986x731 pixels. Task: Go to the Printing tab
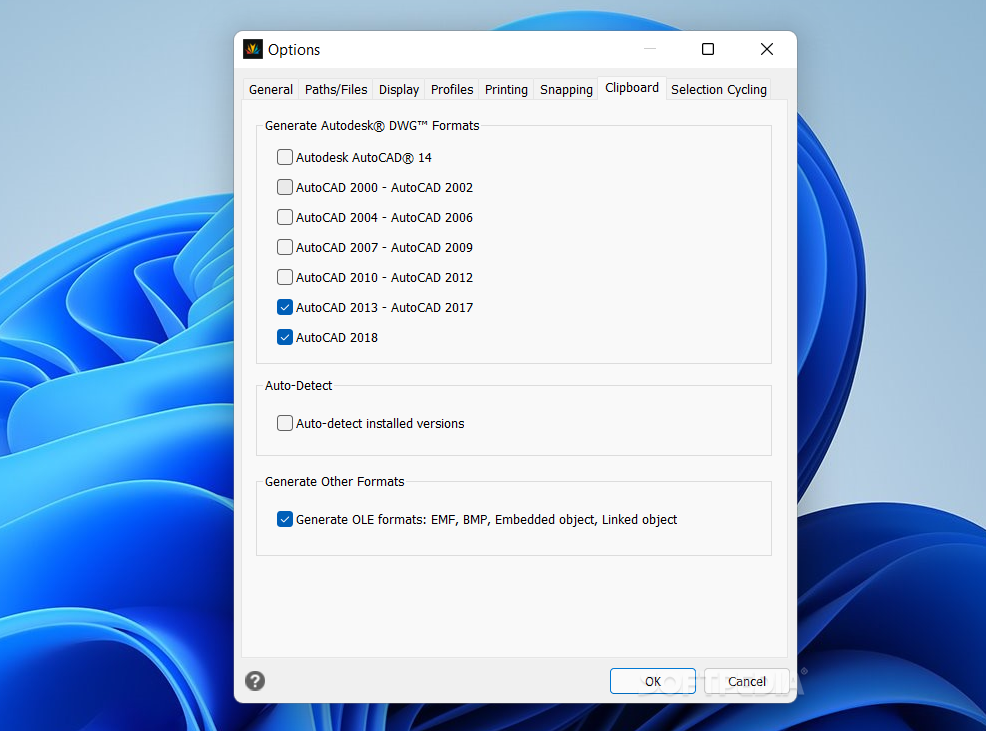(506, 89)
